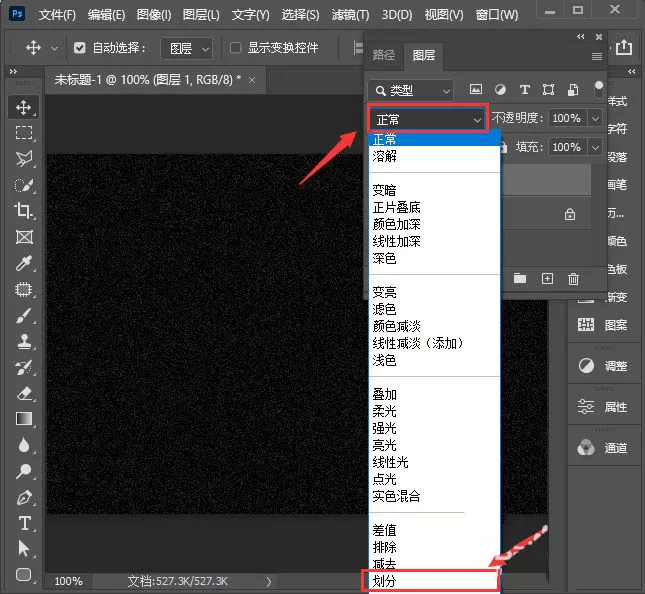Open the 图像(I) menu
Screen dimensions: 645x594
coord(154,15)
